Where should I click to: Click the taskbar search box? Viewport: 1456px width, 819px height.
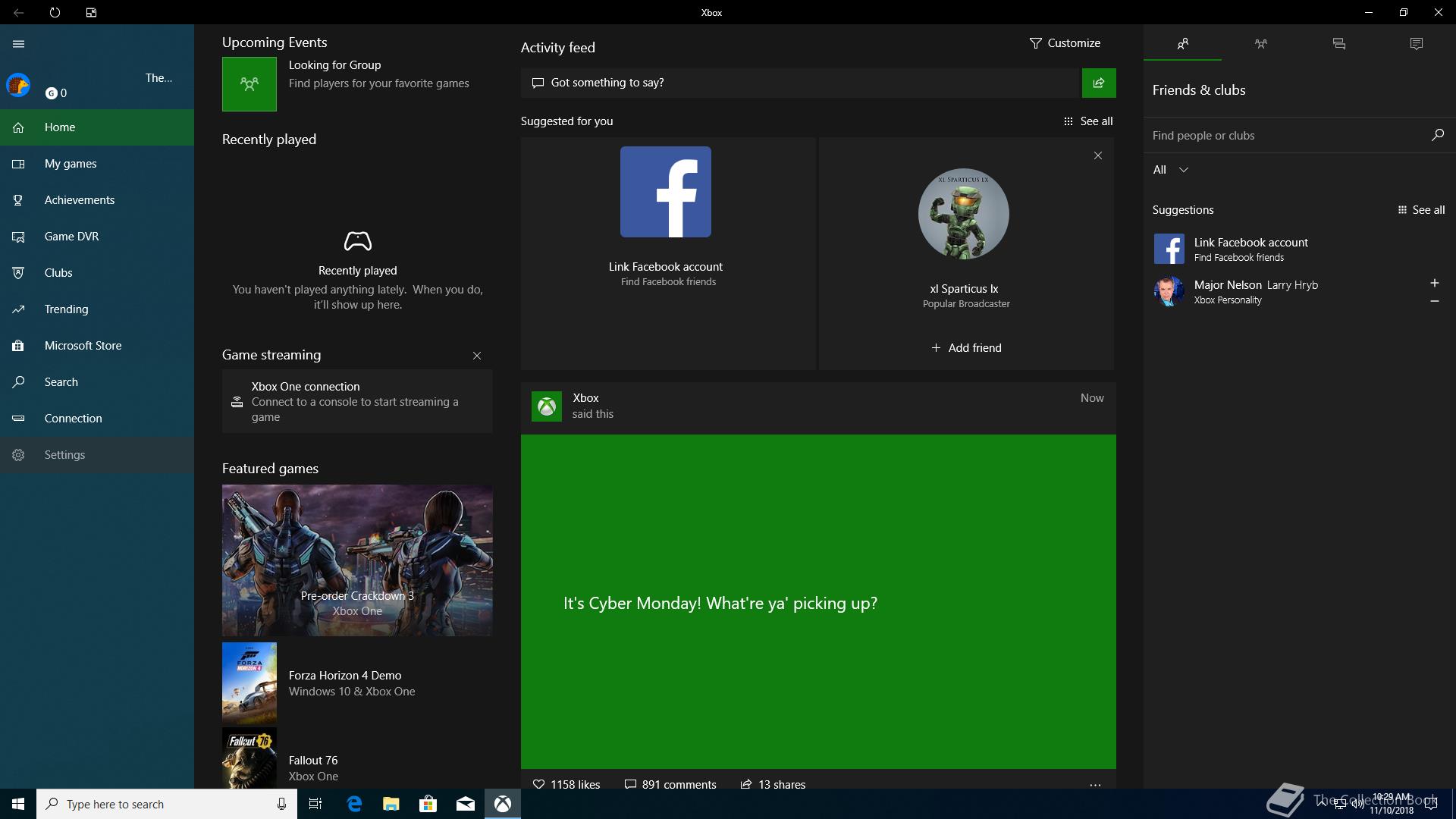coord(167,804)
